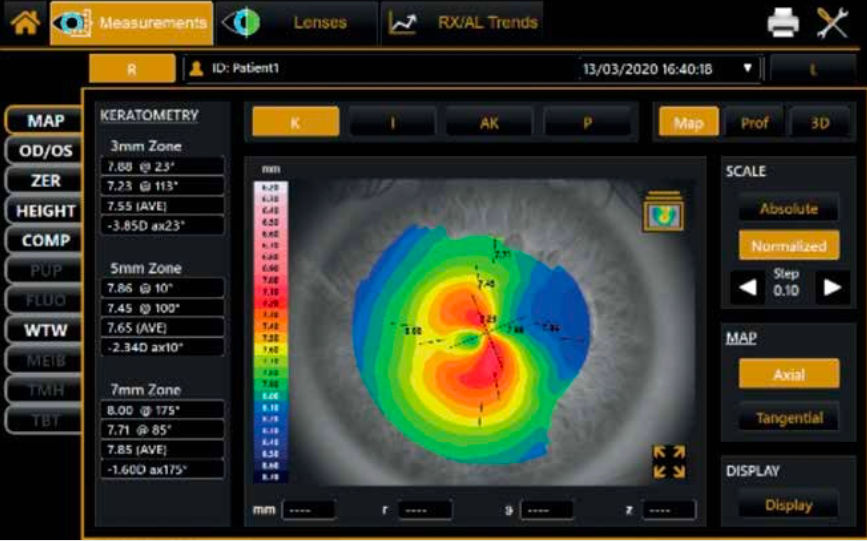The width and height of the screenshot is (867, 541).
Task: Switch to the Measurements tab
Action: tap(132, 23)
